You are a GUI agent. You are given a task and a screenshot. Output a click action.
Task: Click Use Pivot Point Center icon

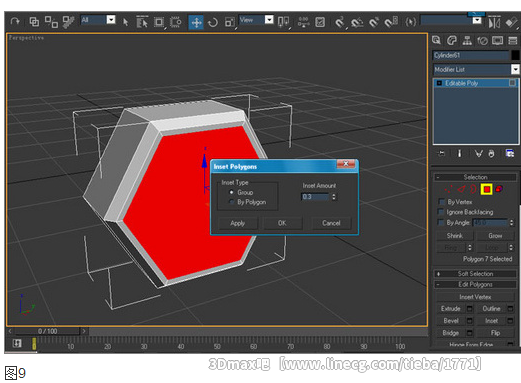[x=283, y=22]
